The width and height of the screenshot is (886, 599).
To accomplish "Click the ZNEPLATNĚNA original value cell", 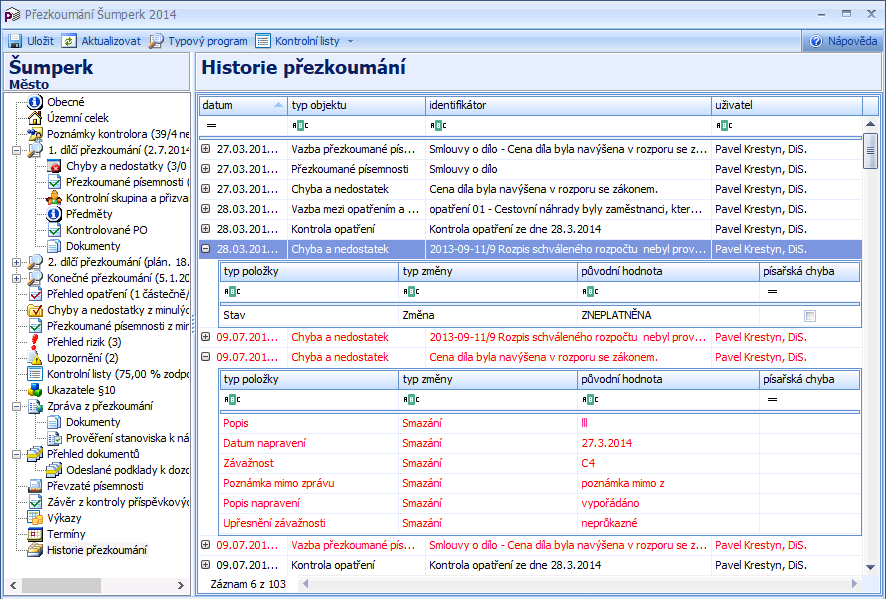I will point(668,315).
